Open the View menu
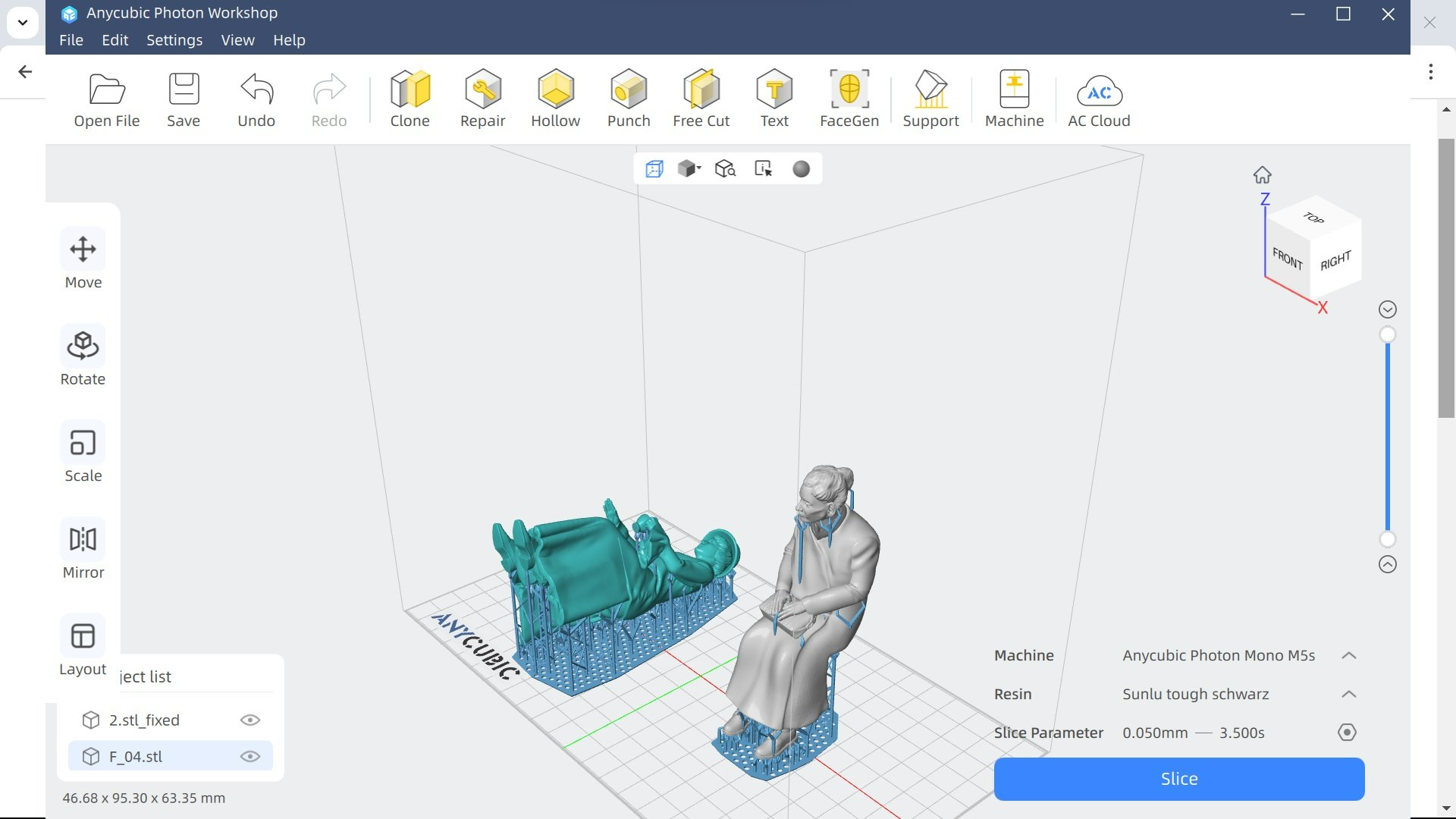The width and height of the screenshot is (1456, 819). click(x=237, y=40)
